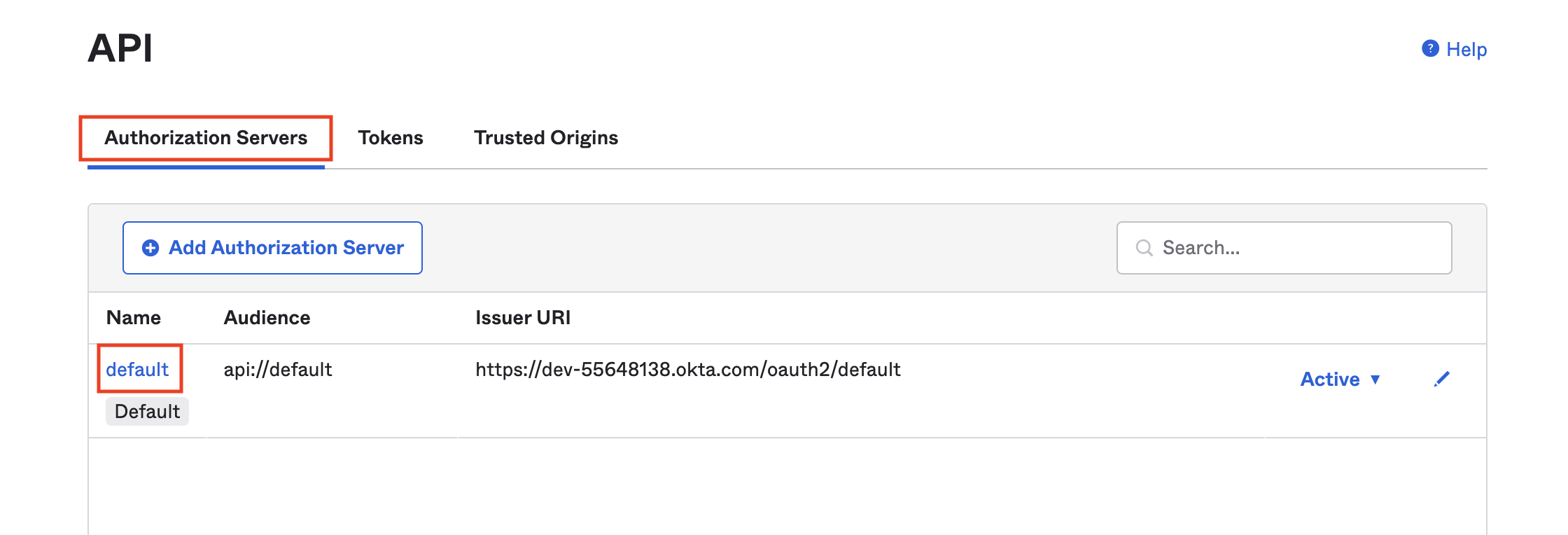
Task: Open the default authorization server link
Action: 137,369
